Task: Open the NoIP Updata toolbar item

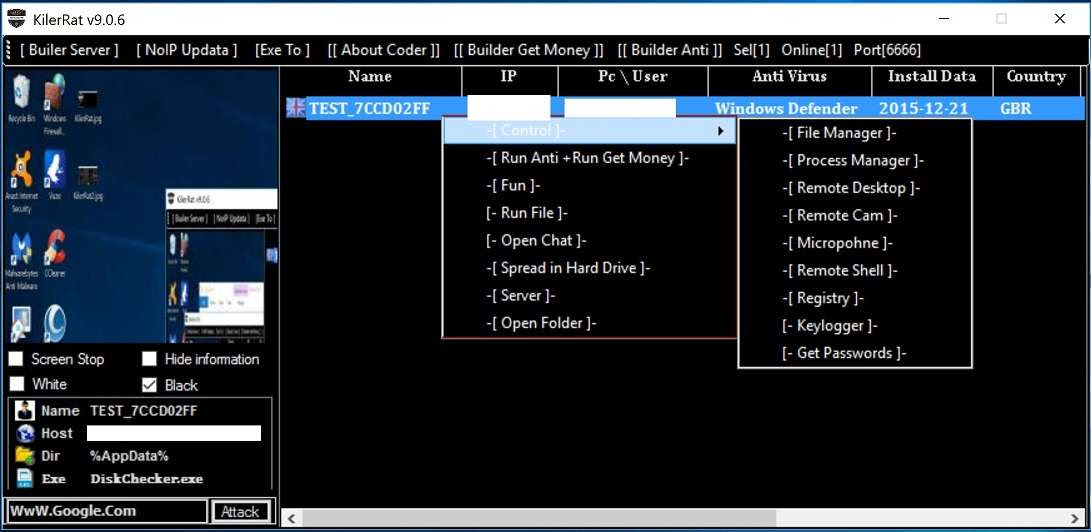Action: coord(186,50)
